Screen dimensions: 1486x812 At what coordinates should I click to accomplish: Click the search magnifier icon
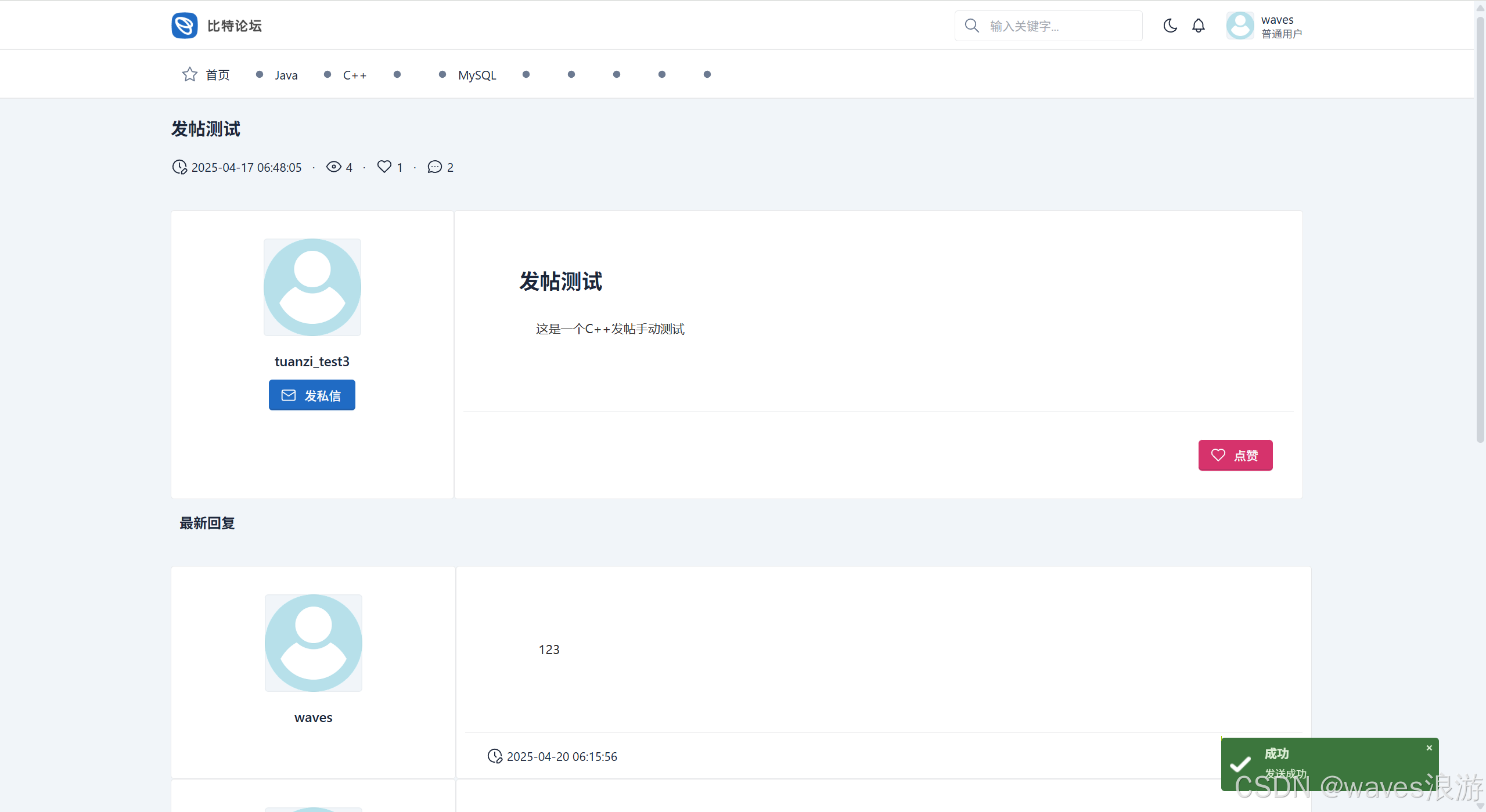[x=972, y=26]
